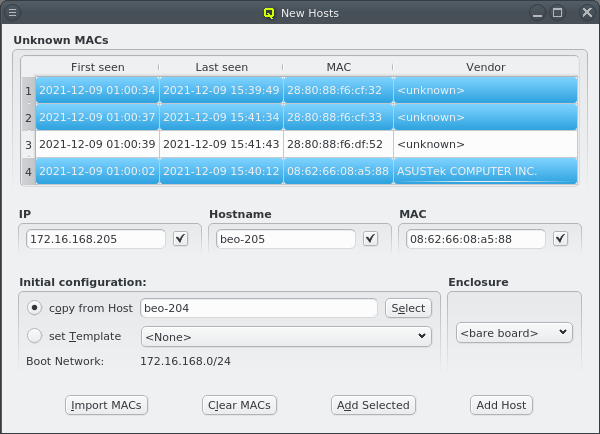
Task: Open the window menu icon in title bar
Action: (x=12, y=13)
